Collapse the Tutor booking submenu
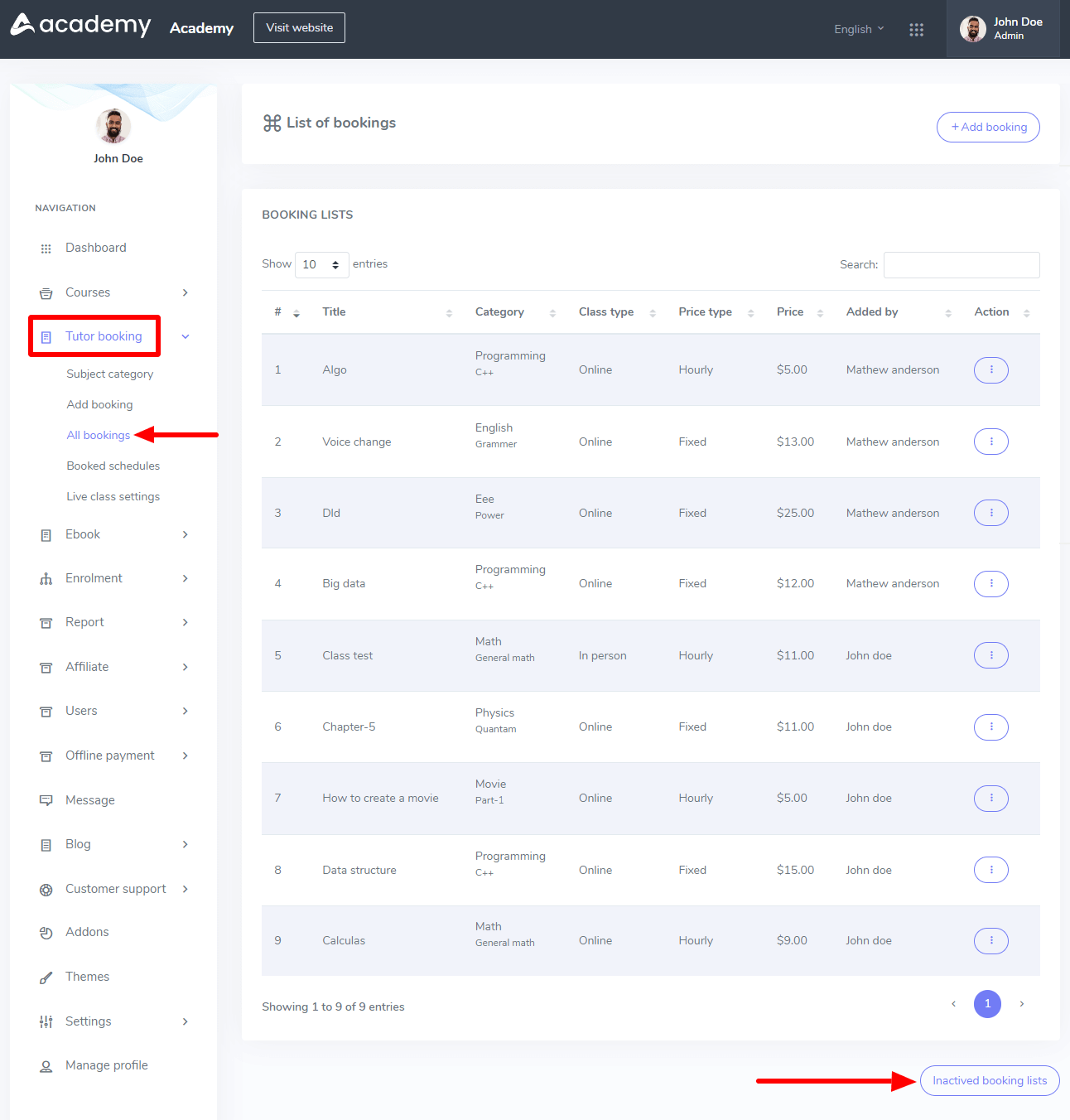Screen dimensions: 1070x1120 tap(185, 336)
